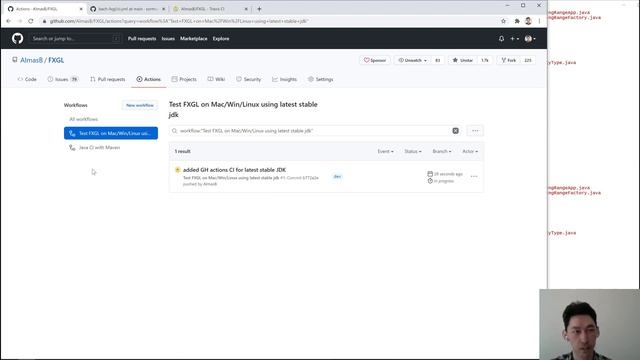Open the plus create-new dropdown
The width and height of the screenshot is (640, 360).
pyautogui.click(x=514, y=39)
